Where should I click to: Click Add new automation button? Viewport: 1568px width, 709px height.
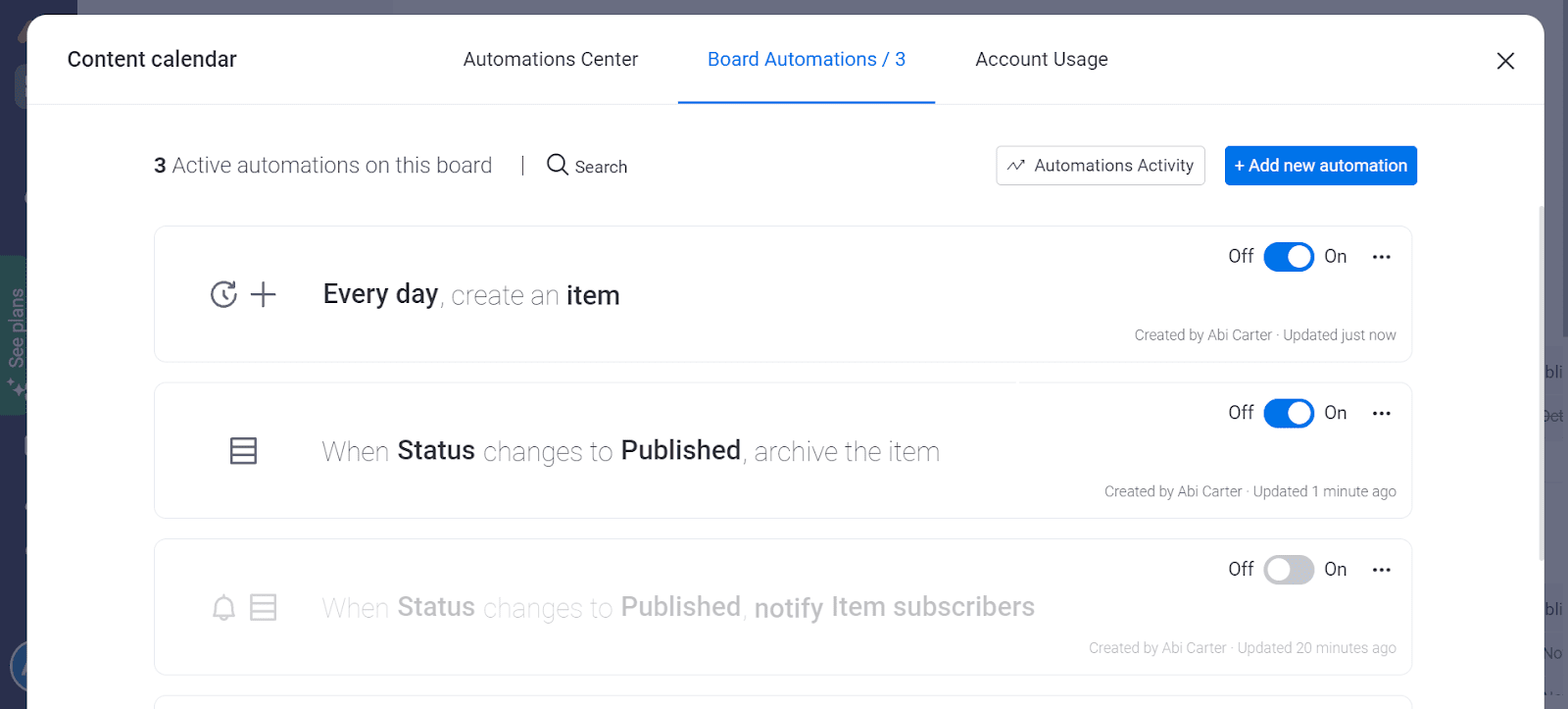point(1320,166)
